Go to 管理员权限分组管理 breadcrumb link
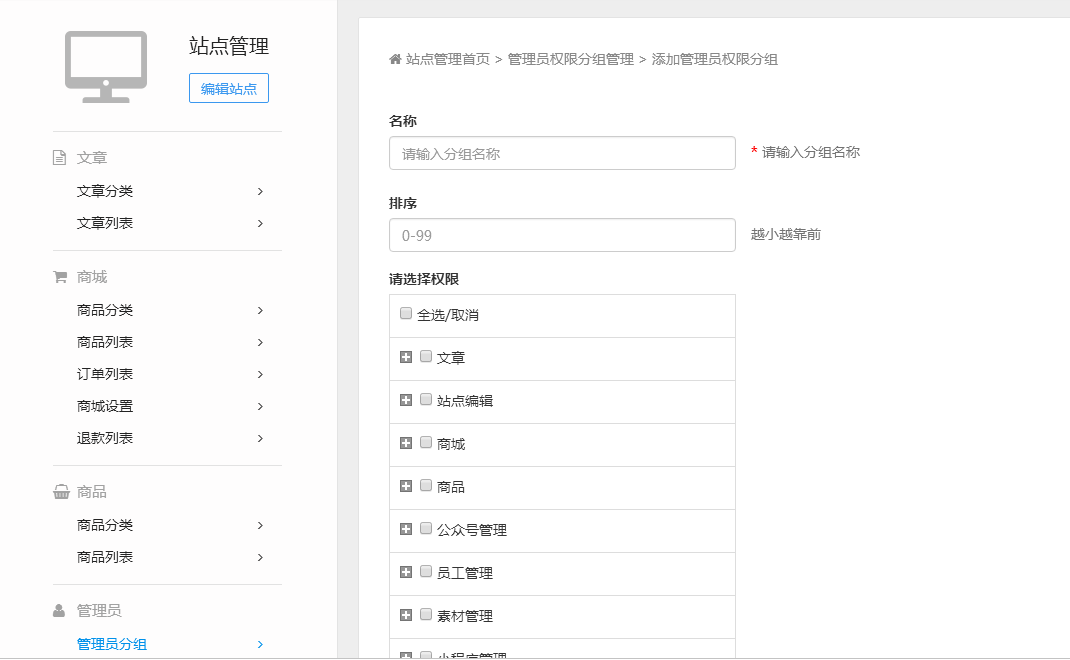 point(570,59)
